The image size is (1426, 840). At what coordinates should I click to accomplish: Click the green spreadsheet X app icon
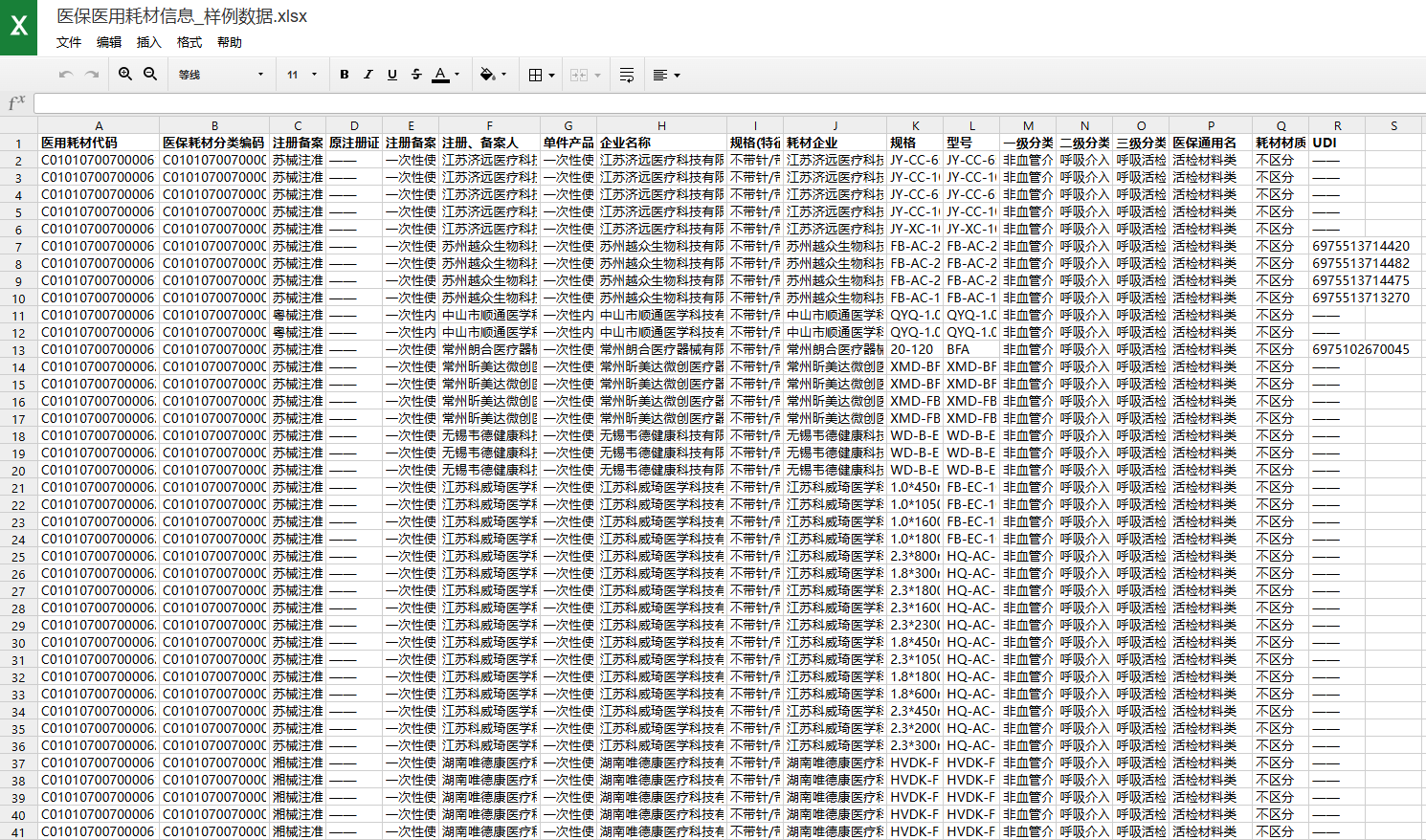point(18,27)
